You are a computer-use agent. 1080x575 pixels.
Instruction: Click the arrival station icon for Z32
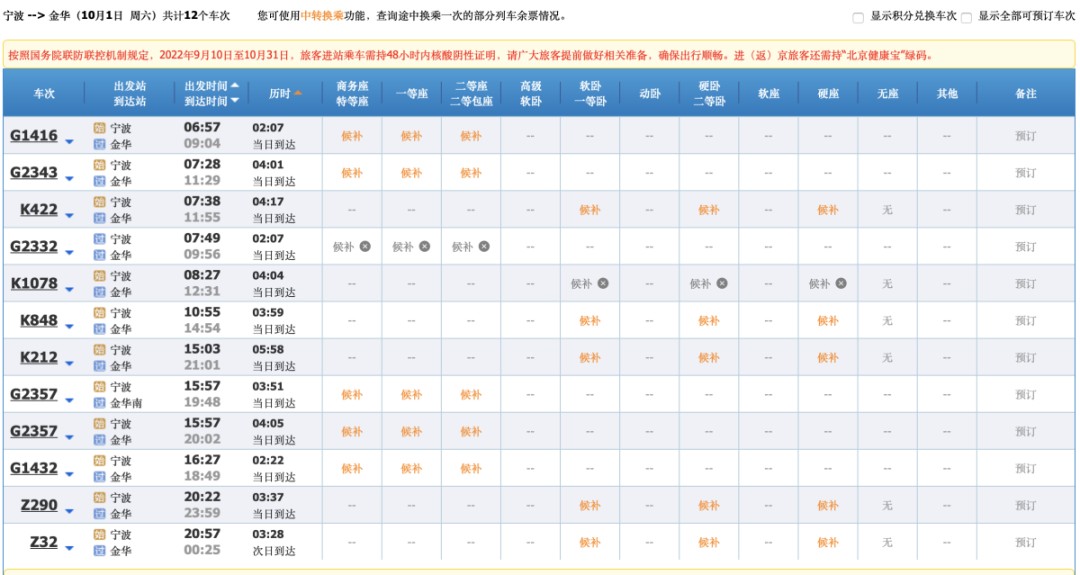(99, 551)
